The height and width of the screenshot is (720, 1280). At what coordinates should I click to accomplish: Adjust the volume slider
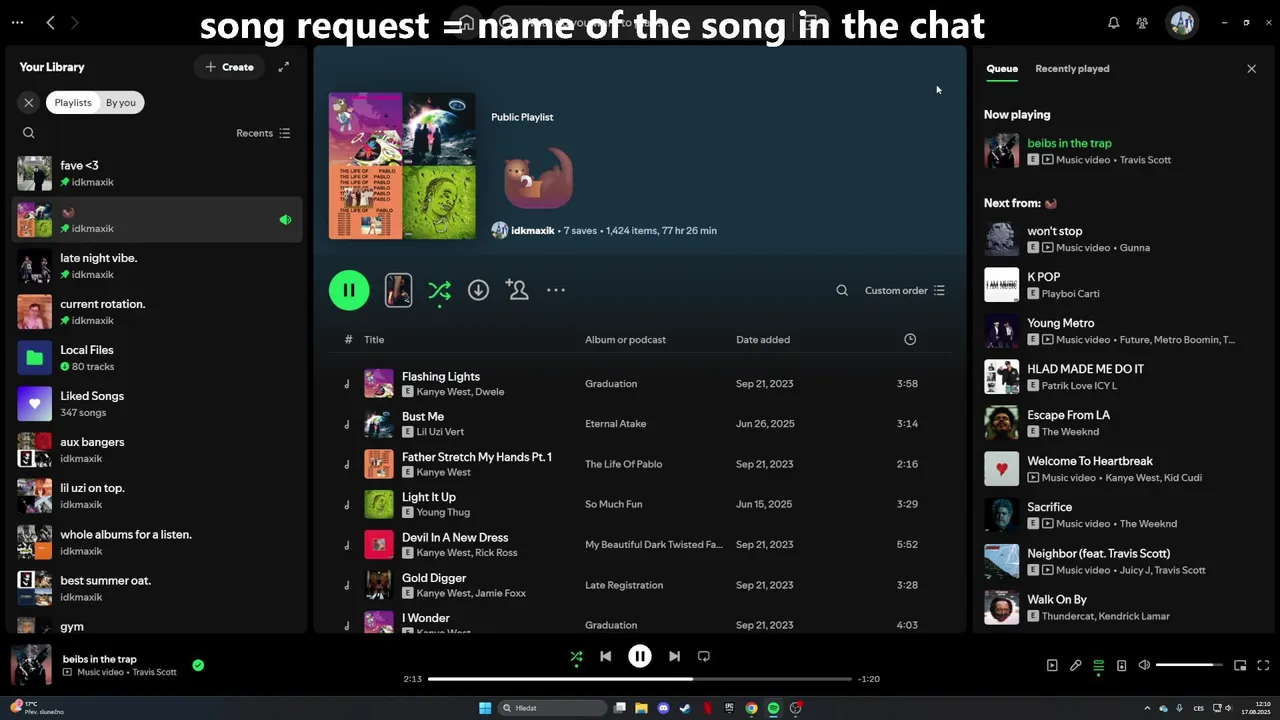tap(1190, 665)
